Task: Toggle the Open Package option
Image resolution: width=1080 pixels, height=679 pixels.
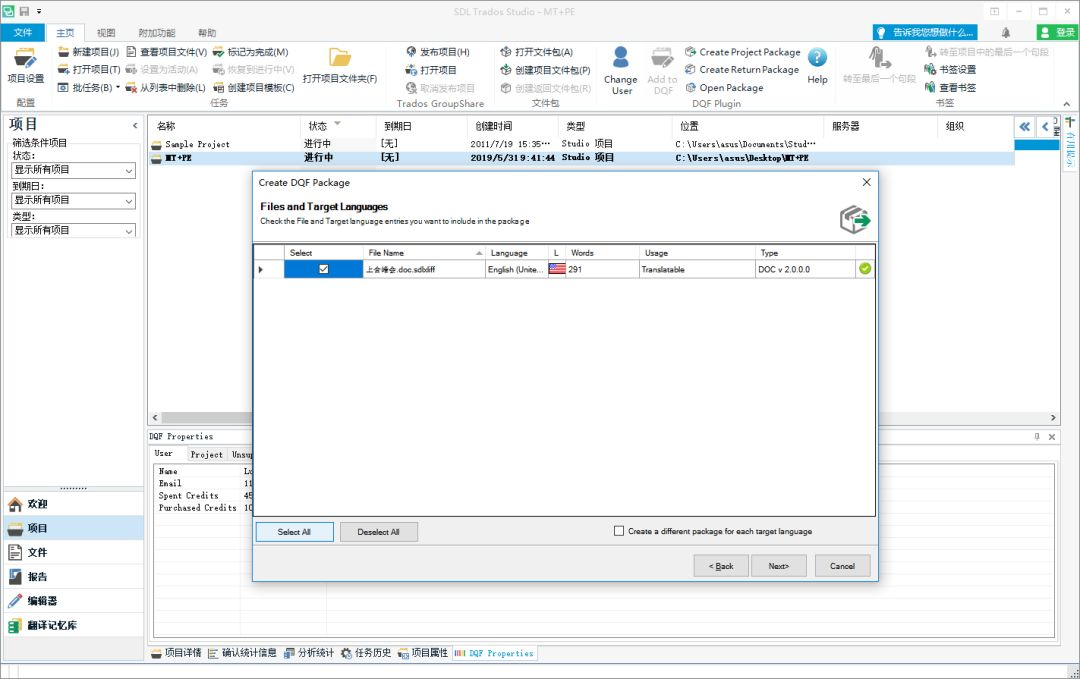Action: pyautogui.click(x=691, y=87)
